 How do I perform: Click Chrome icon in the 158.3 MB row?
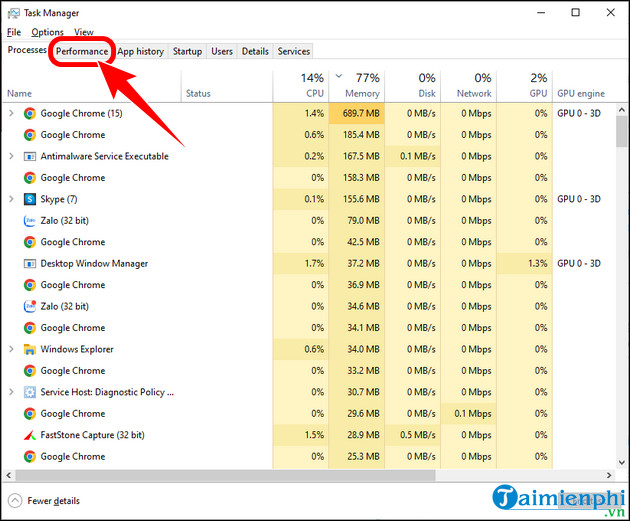click(29, 178)
